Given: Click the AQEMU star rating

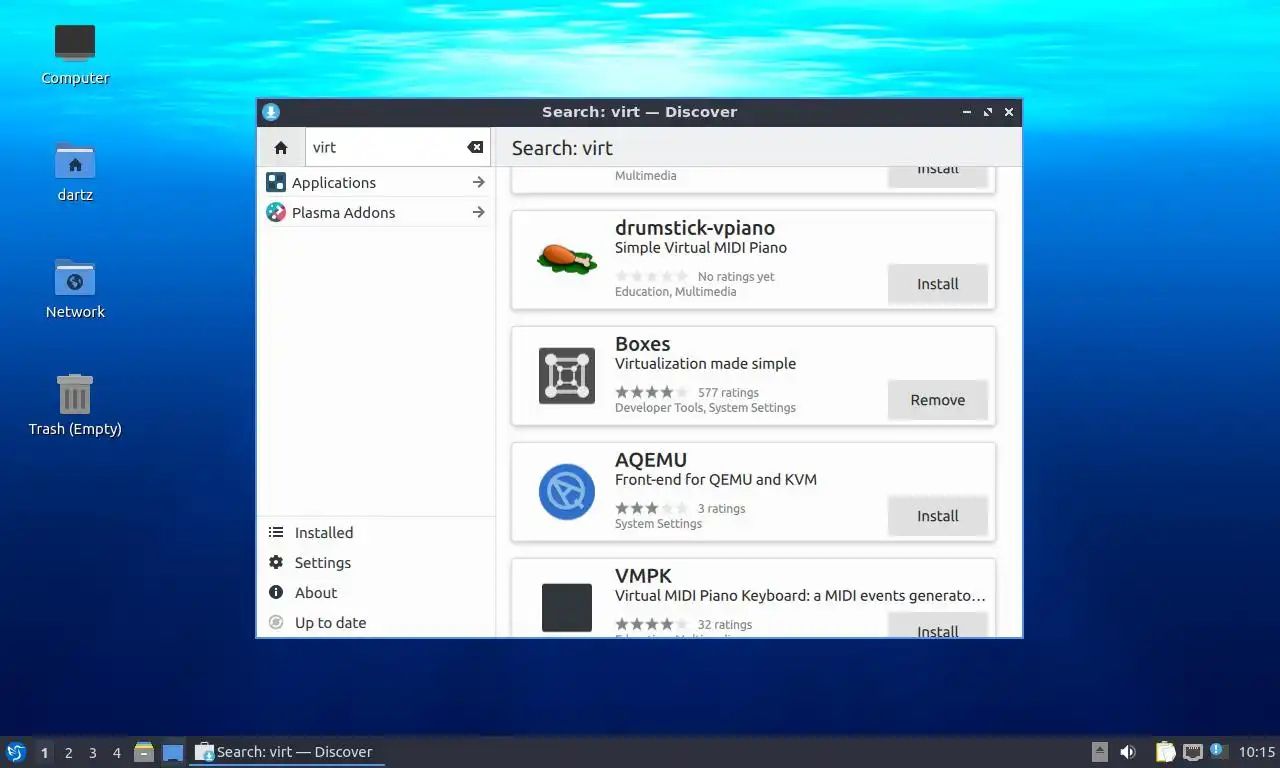Looking at the screenshot, I should pyautogui.click(x=651, y=508).
